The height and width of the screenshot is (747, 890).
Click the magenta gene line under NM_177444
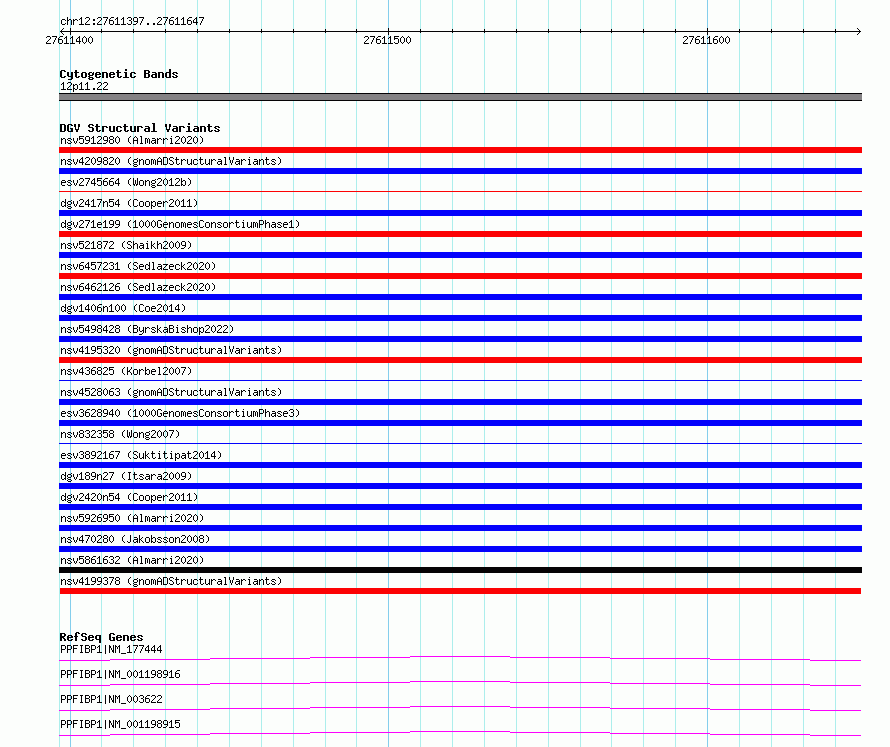tap(460, 657)
